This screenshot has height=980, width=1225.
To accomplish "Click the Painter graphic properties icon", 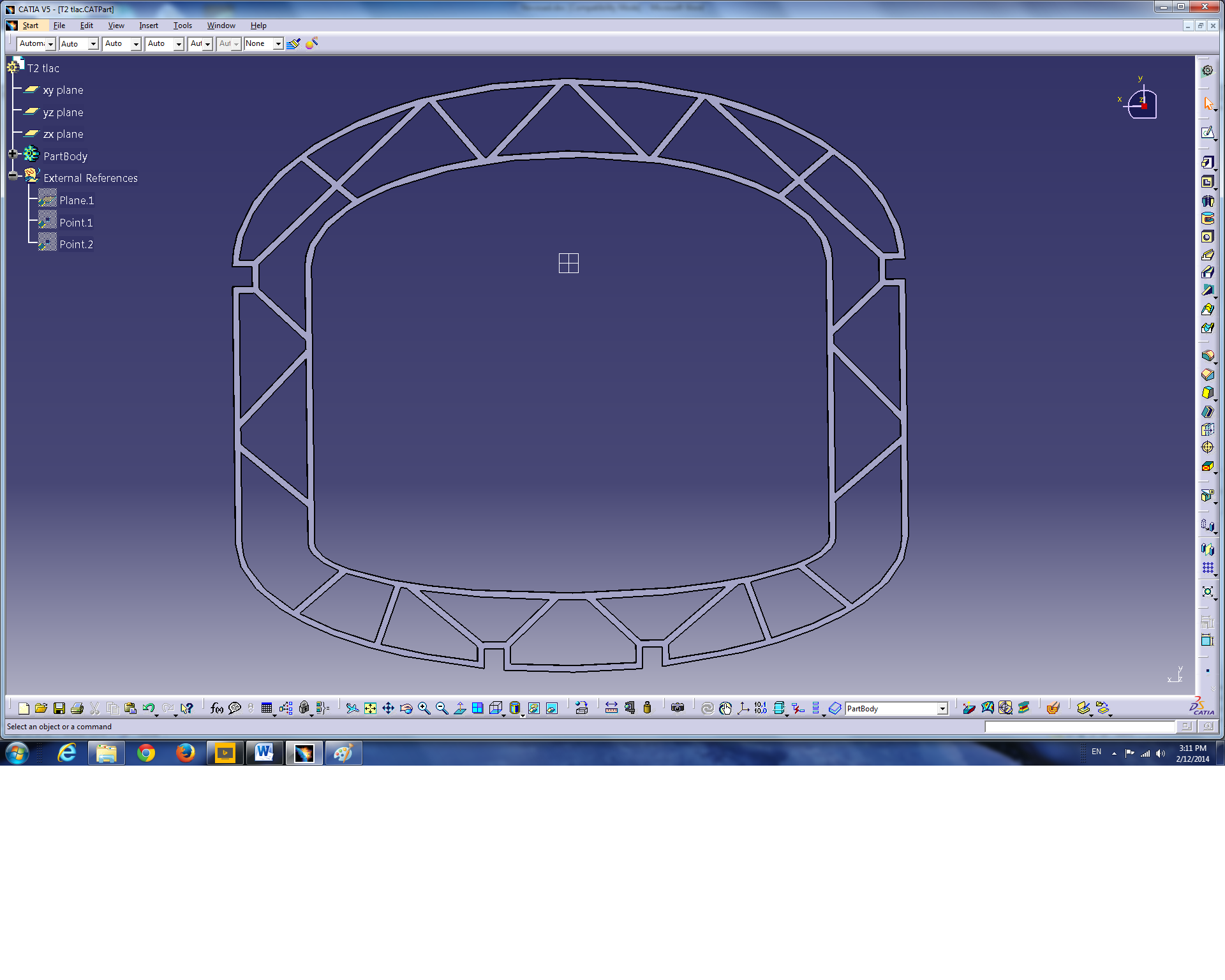I will coord(293,43).
